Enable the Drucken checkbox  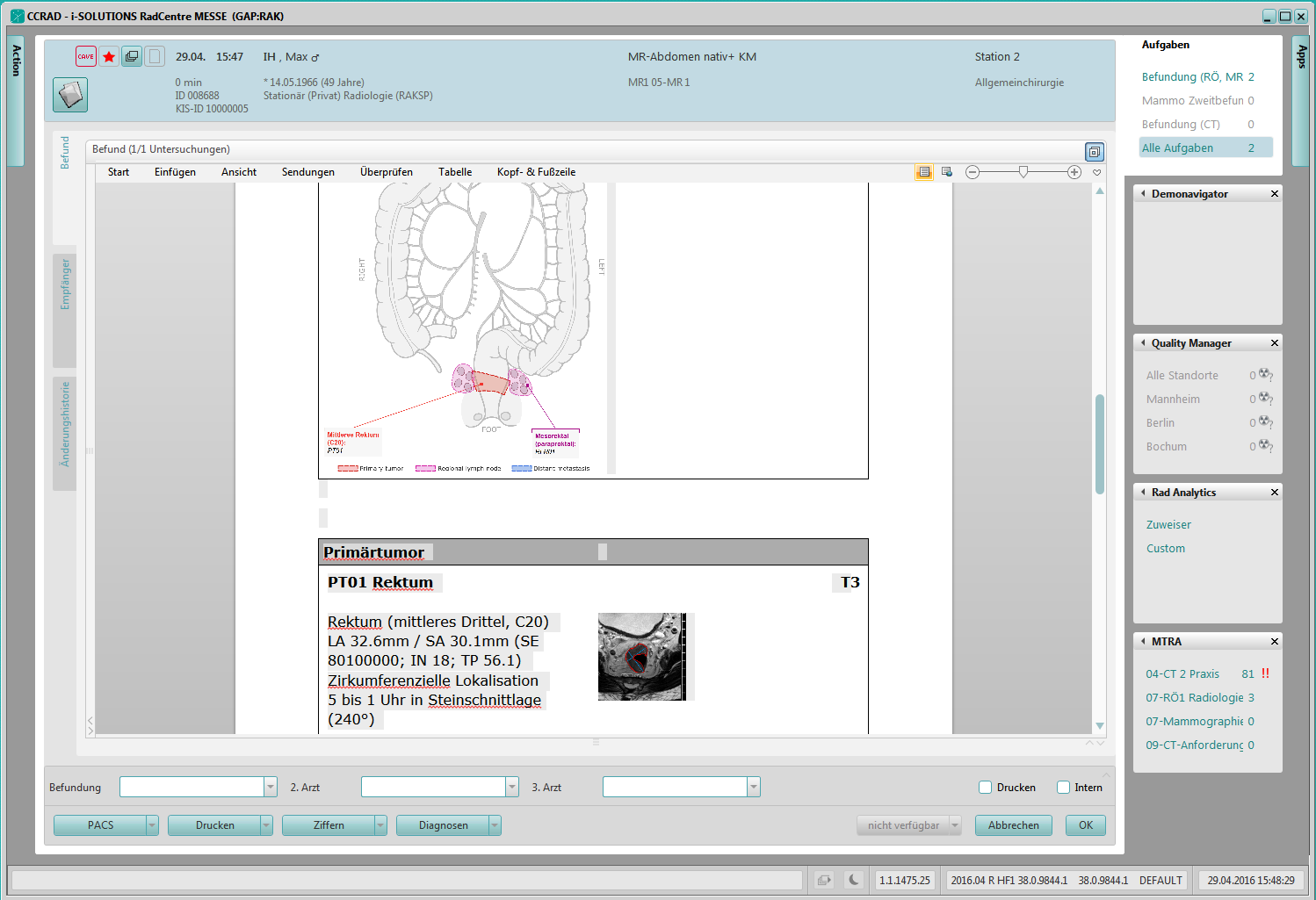(986, 788)
